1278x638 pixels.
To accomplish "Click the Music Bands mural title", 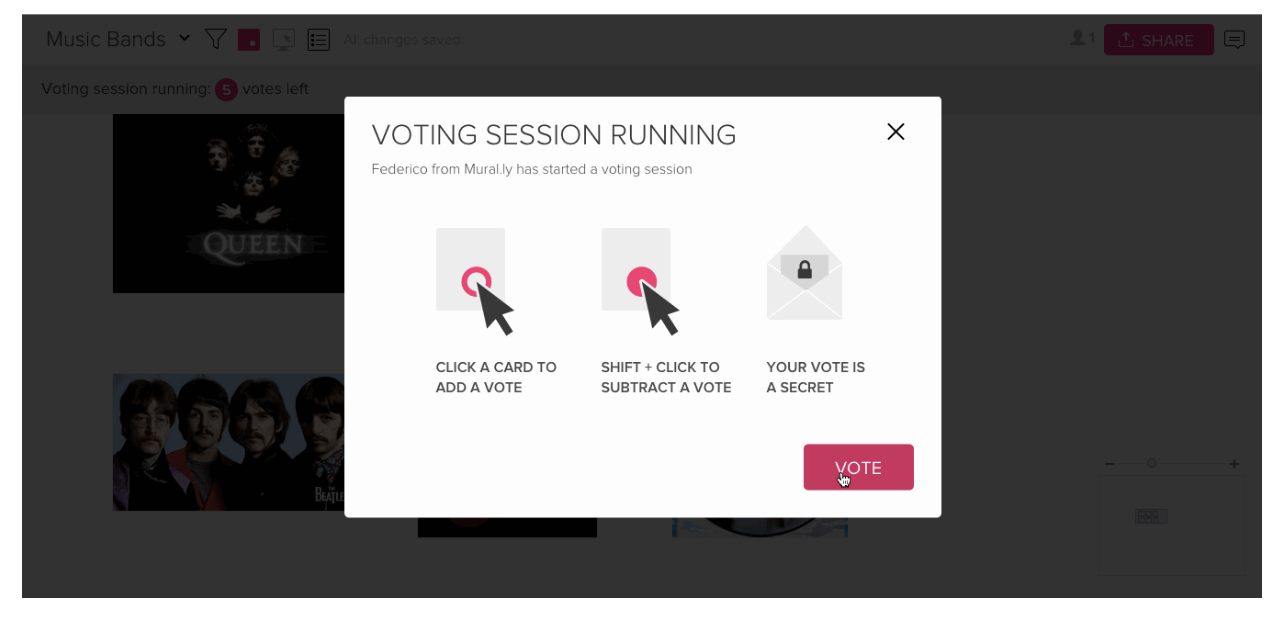I will pyautogui.click(x=106, y=39).
